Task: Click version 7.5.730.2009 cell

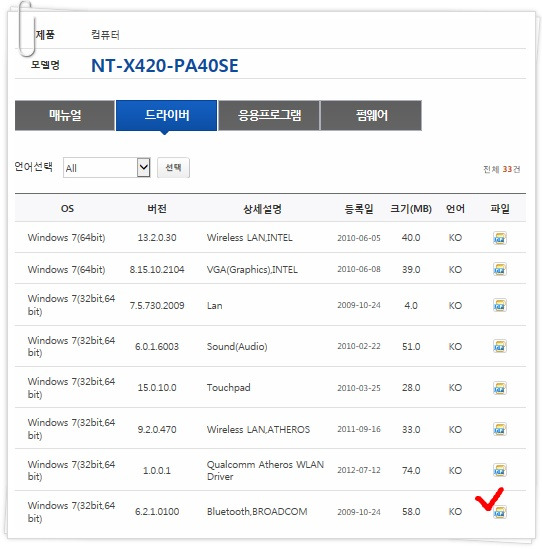Action: [157, 305]
